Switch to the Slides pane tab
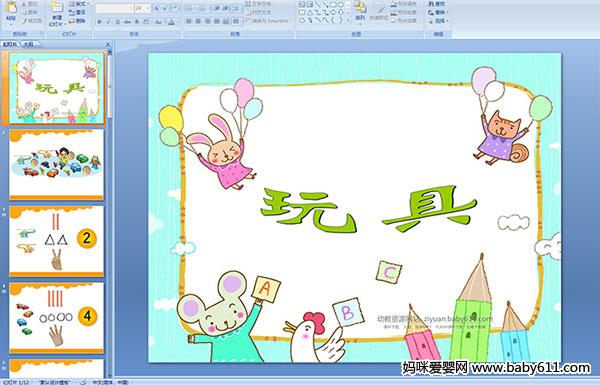This screenshot has height=385, width=600. click(10, 44)
